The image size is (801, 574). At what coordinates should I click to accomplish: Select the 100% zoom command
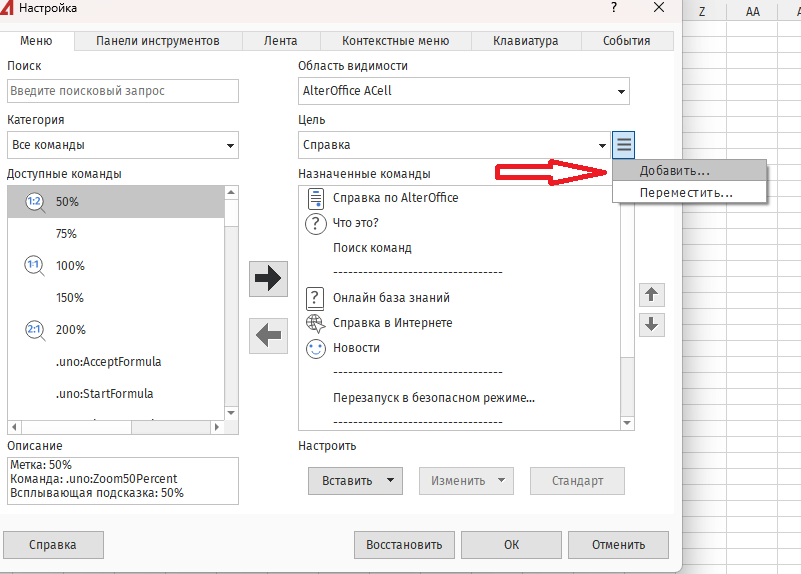tap(69, 266)
